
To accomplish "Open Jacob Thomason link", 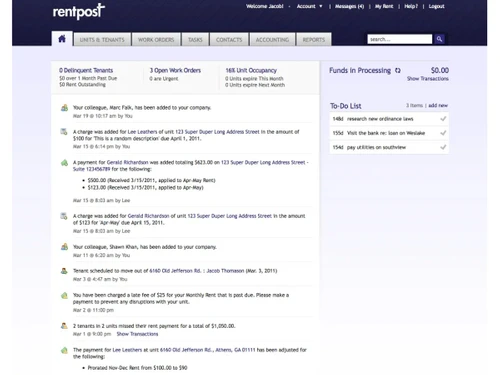I will (225, 271).
